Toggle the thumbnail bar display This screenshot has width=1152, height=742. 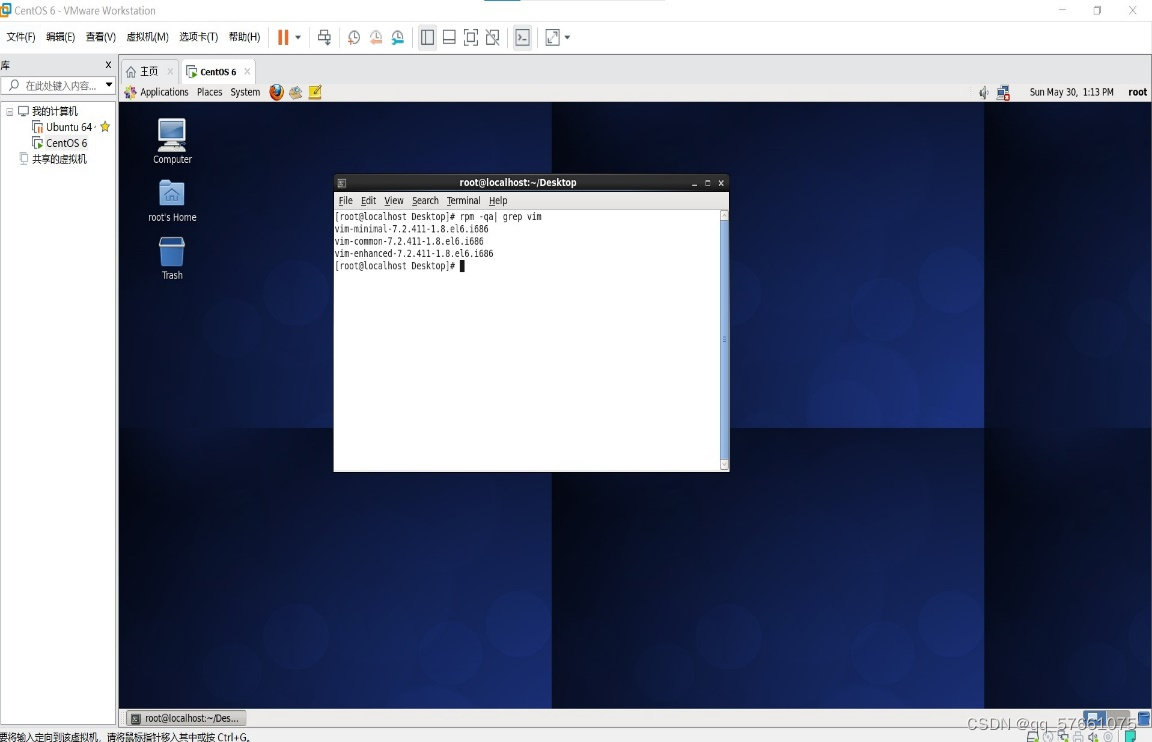coord(448,37)
